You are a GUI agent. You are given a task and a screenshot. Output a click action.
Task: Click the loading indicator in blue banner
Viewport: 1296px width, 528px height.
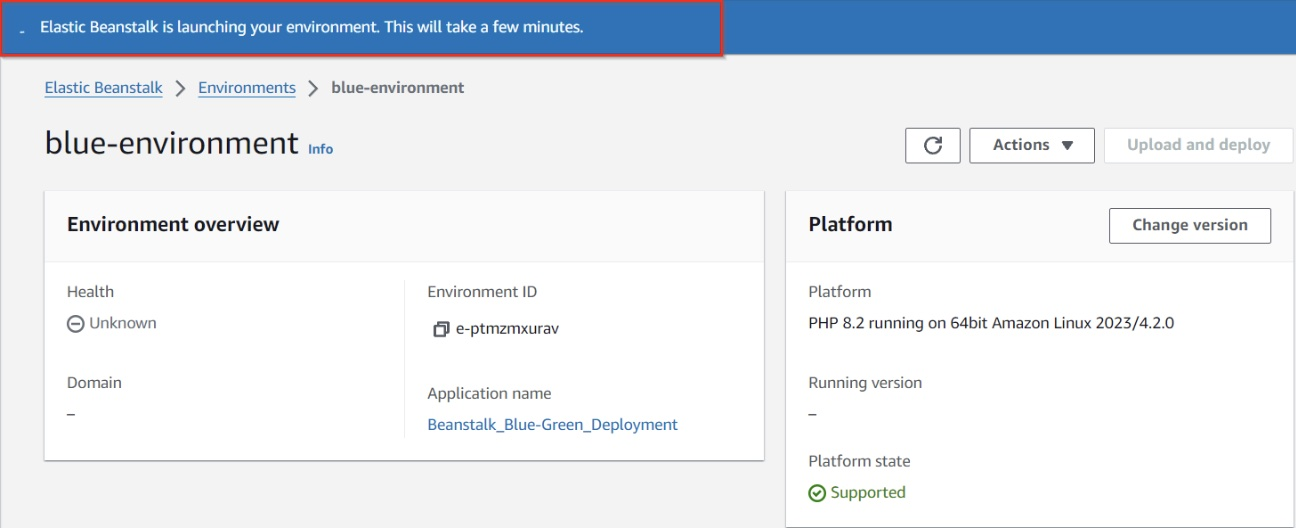[x=22, y=31]
